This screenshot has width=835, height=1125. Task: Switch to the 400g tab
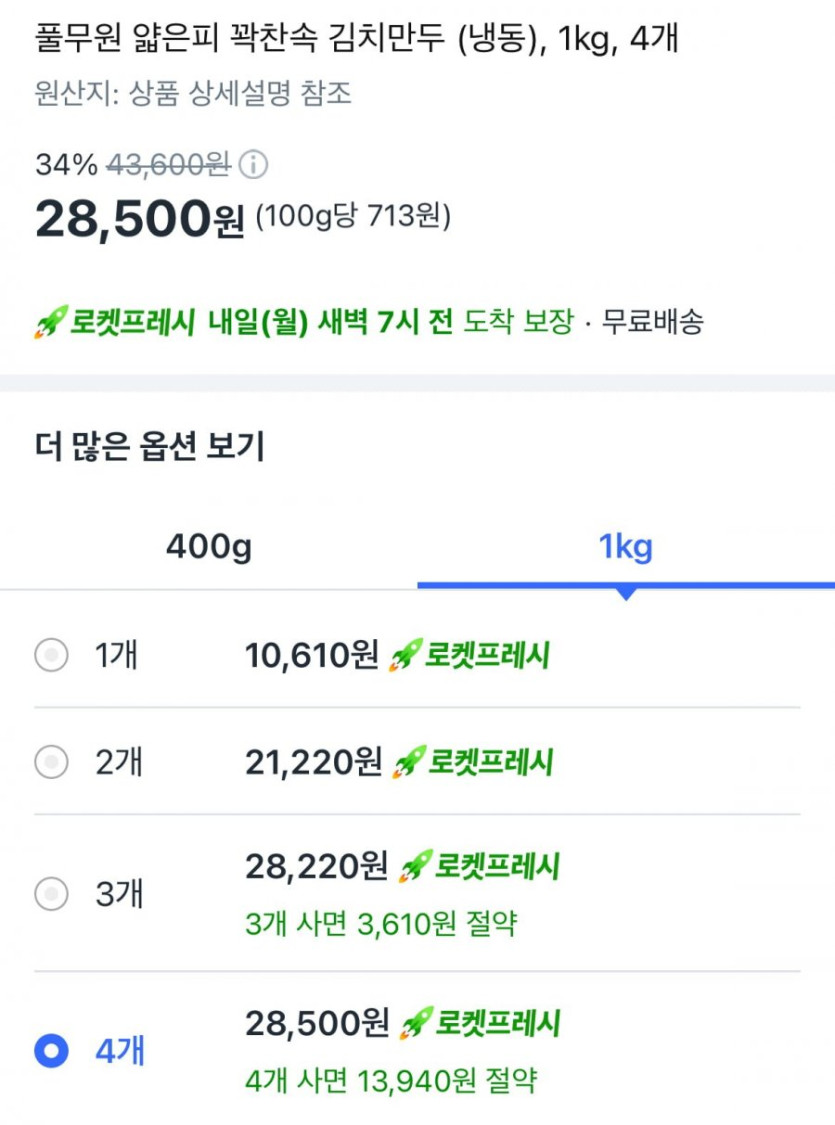click(209, 547)
